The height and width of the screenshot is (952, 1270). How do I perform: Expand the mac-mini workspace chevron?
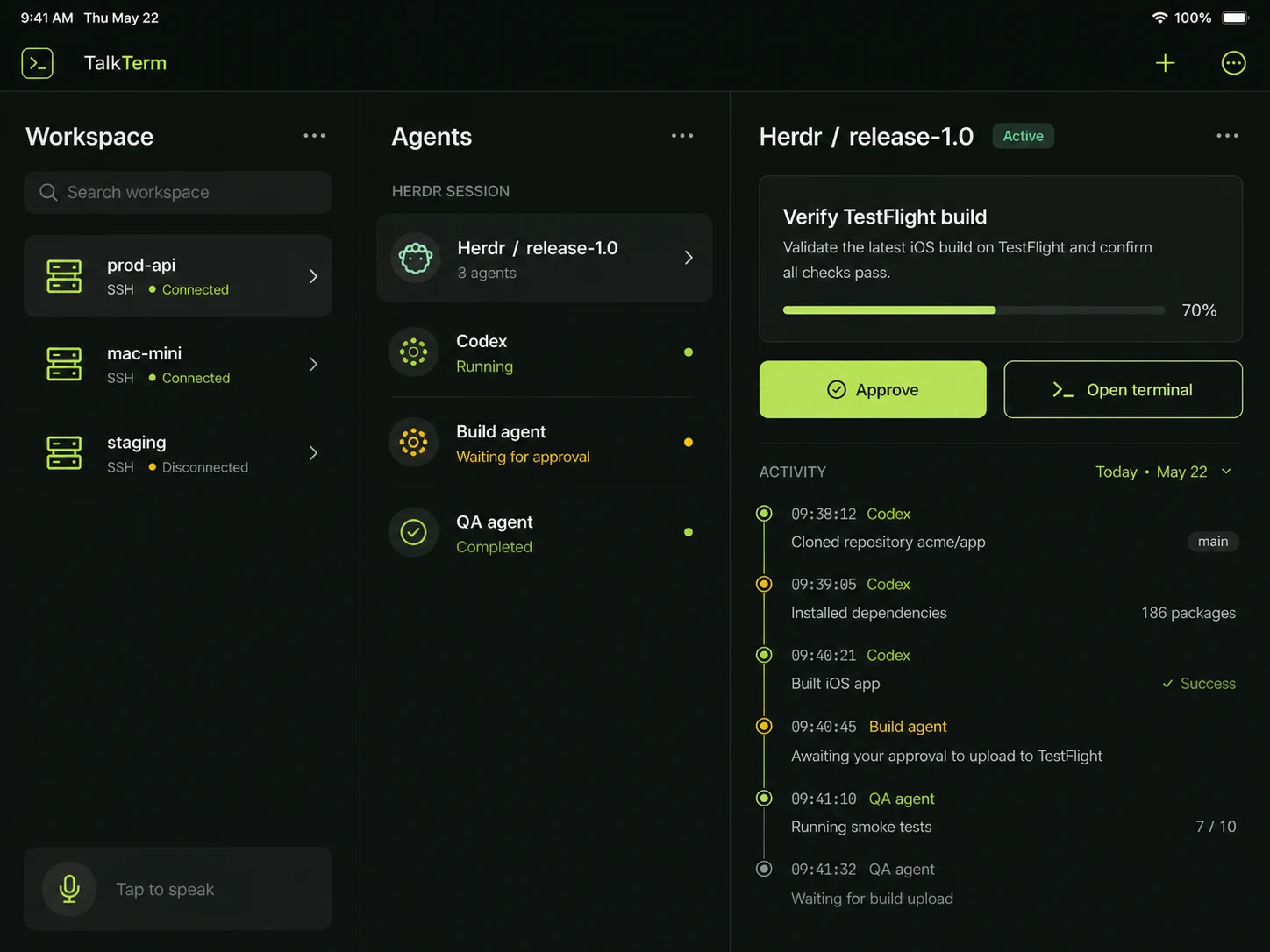(x=313, y=364)
